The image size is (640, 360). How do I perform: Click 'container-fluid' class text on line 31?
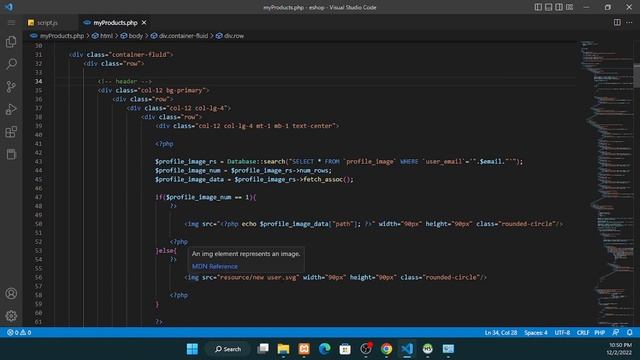[140, 54]
